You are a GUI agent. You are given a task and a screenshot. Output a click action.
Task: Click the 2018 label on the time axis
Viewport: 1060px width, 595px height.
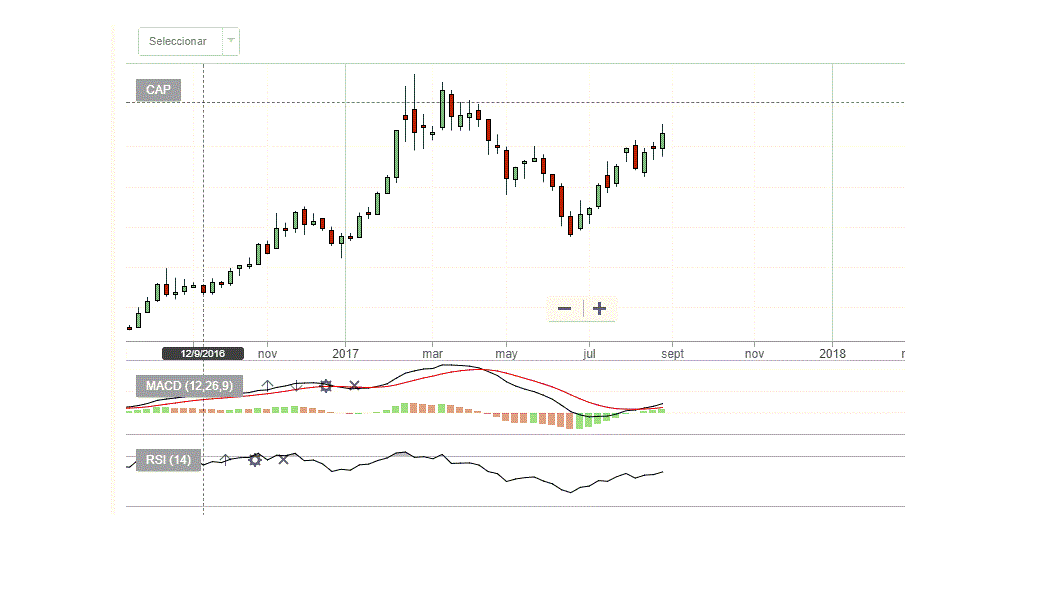832,354
